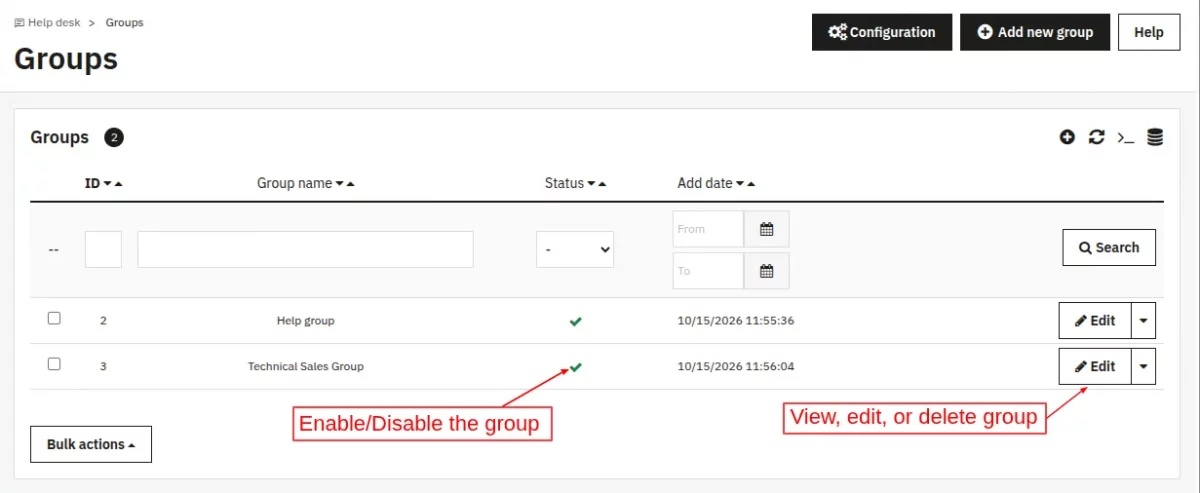This screenshot has height=493, width=1200.
Task: Click the Search button
Action: click(x=1109, y=247)
